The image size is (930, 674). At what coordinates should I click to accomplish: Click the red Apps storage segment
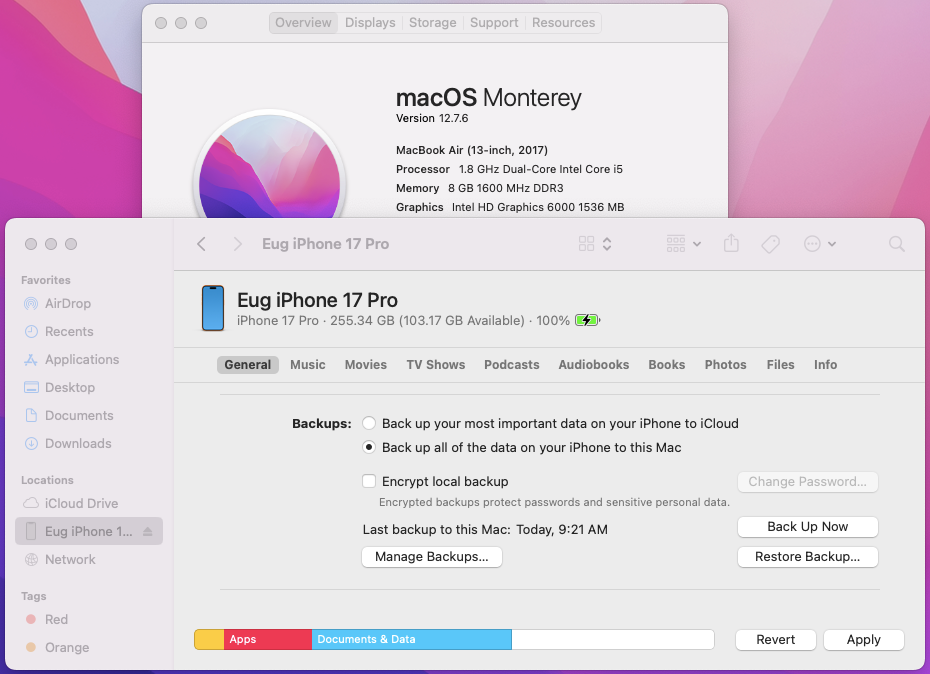tap(268, 640)
